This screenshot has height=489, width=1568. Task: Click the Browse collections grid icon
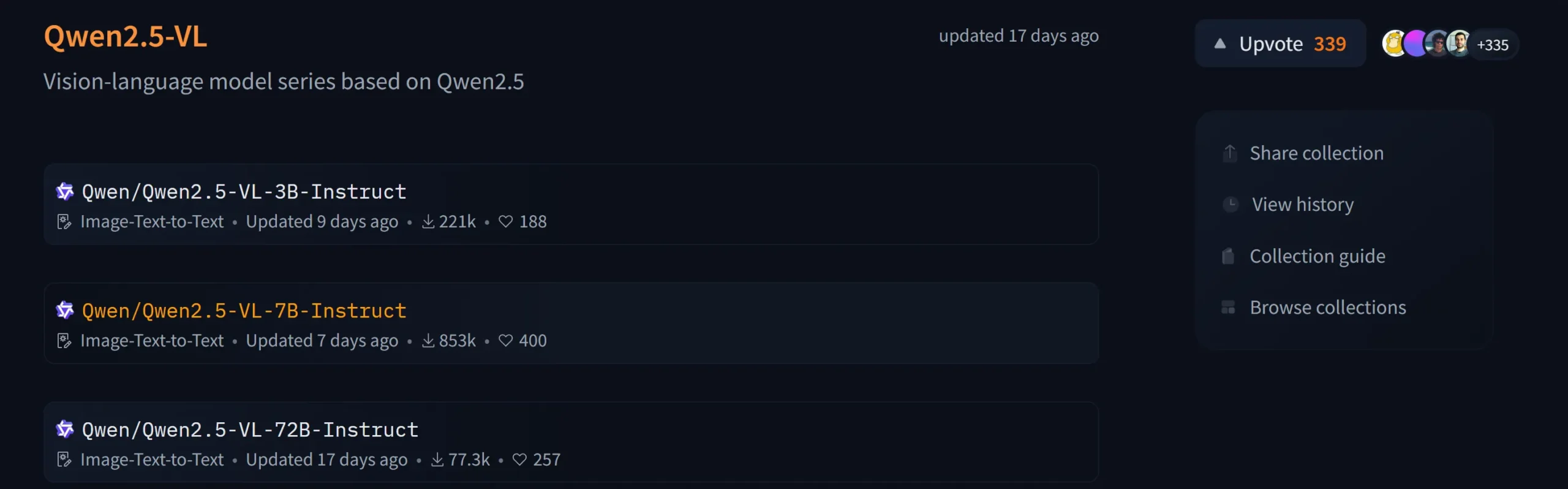(1228, 307)
